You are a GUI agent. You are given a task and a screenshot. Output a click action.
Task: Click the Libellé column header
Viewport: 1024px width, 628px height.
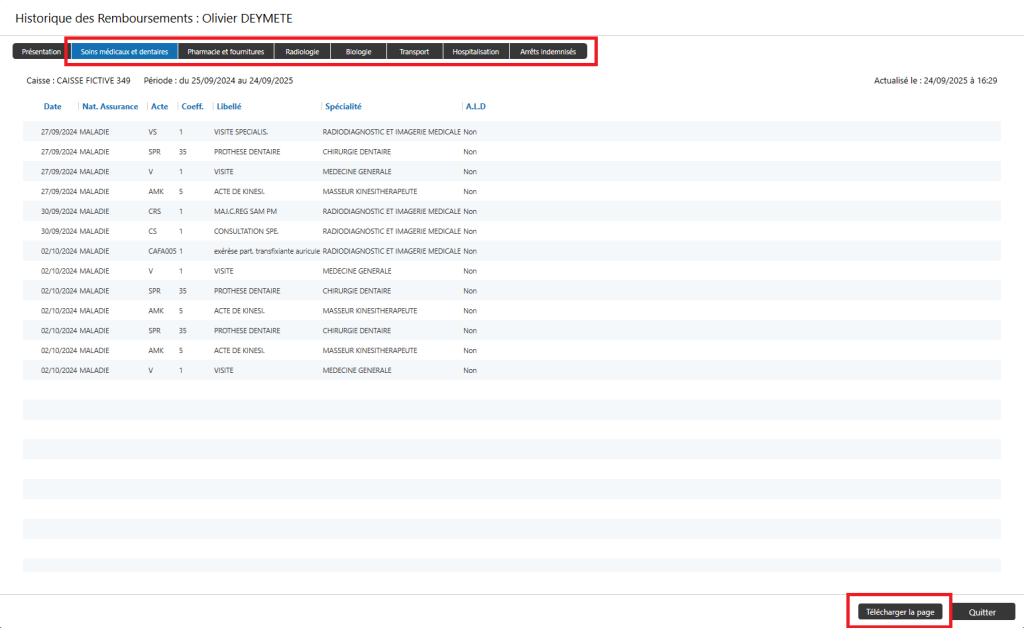coord(229,106)
